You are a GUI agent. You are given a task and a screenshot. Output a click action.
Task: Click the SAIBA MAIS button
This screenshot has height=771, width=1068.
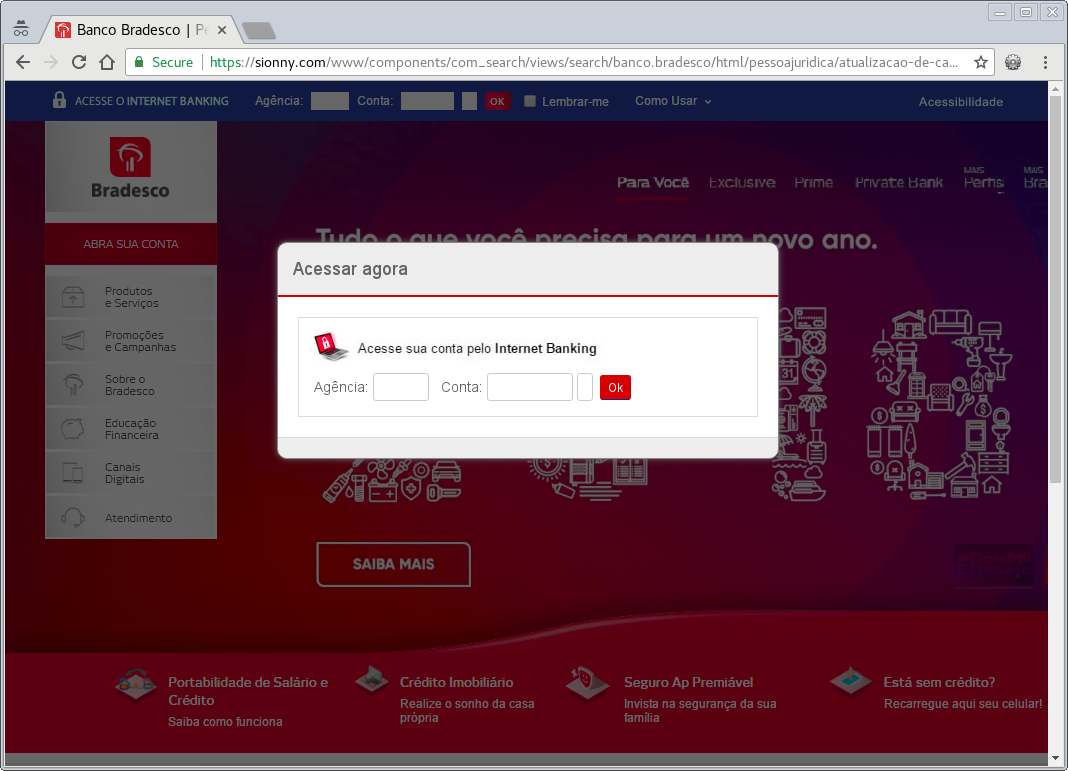[x=393, y=564]
